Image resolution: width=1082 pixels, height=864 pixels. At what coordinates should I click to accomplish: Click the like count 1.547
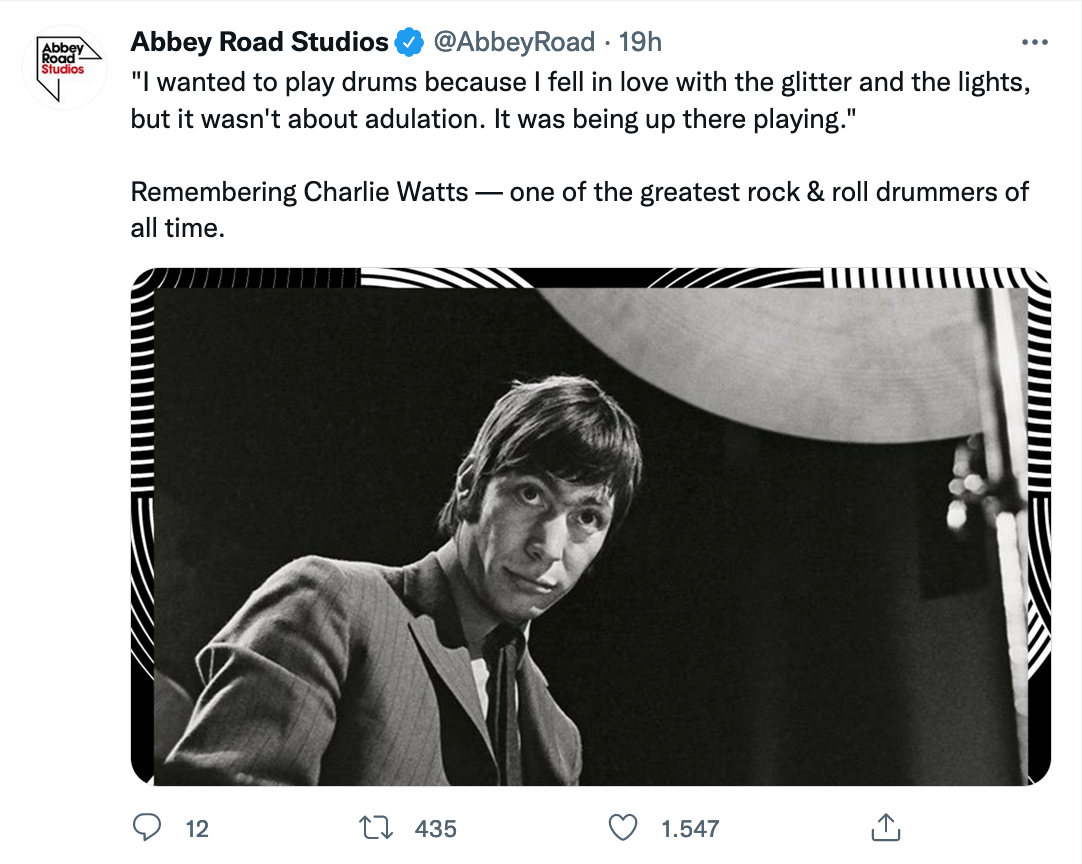[x=690, y=828]
